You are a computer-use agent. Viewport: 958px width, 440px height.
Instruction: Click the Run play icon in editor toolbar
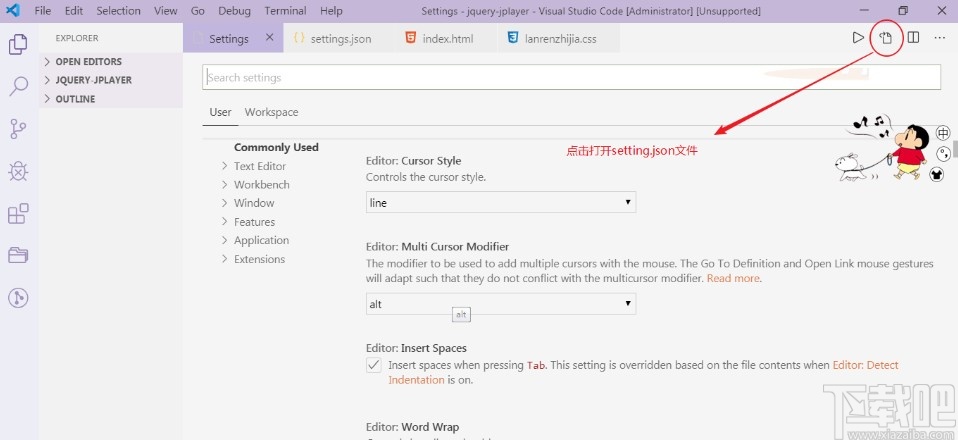pyautogui.click(x=858, y=38)
